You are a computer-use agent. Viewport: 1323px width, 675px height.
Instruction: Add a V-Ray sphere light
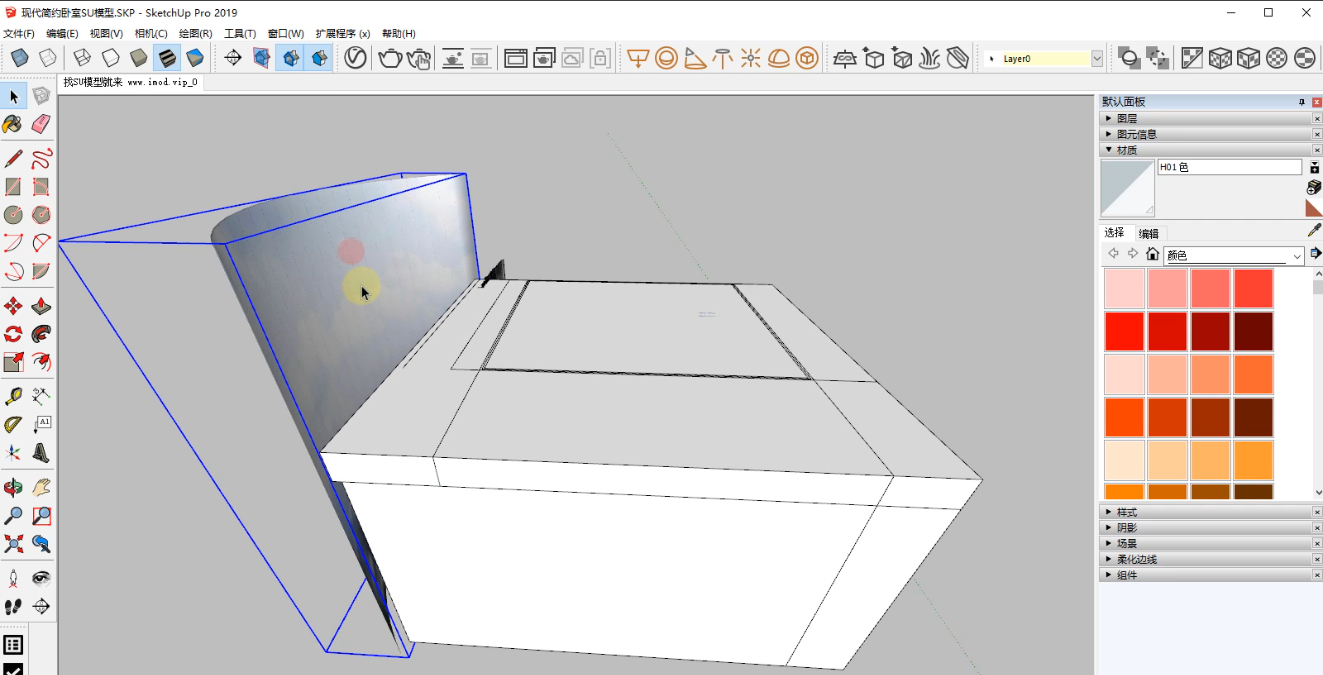pyautogui.click(x=666, y=58)
